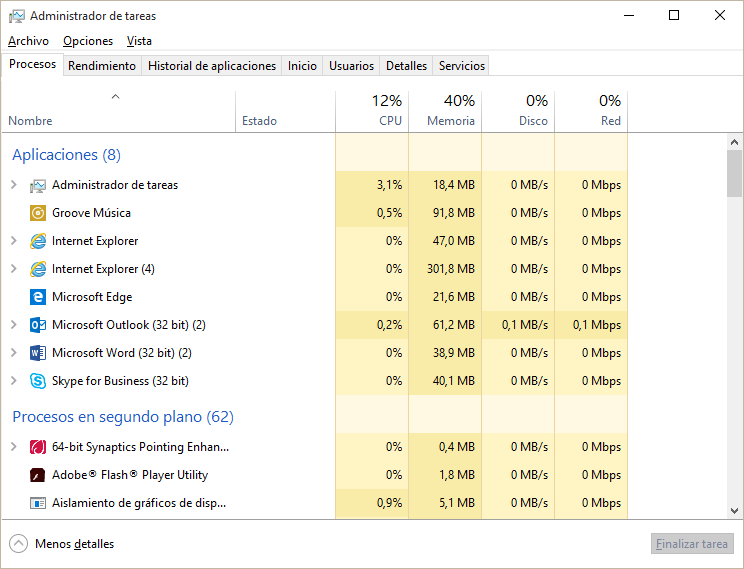Click the Menos detalles link
The height and width of the screenshot is (569, 744).
click(74, 544)
